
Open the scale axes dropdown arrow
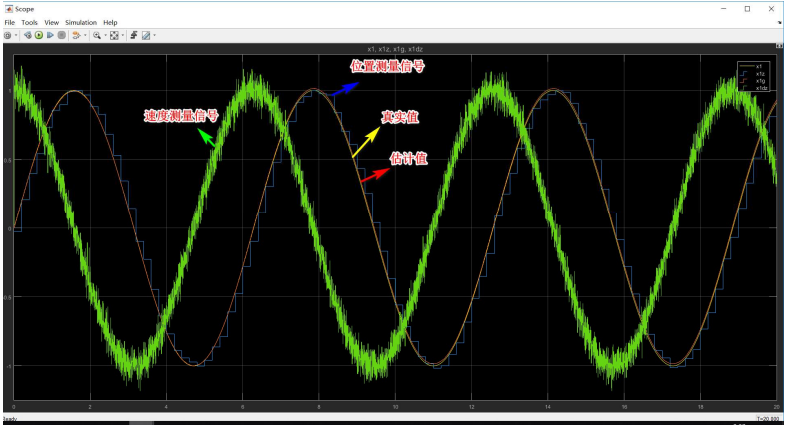pos(122,35)
